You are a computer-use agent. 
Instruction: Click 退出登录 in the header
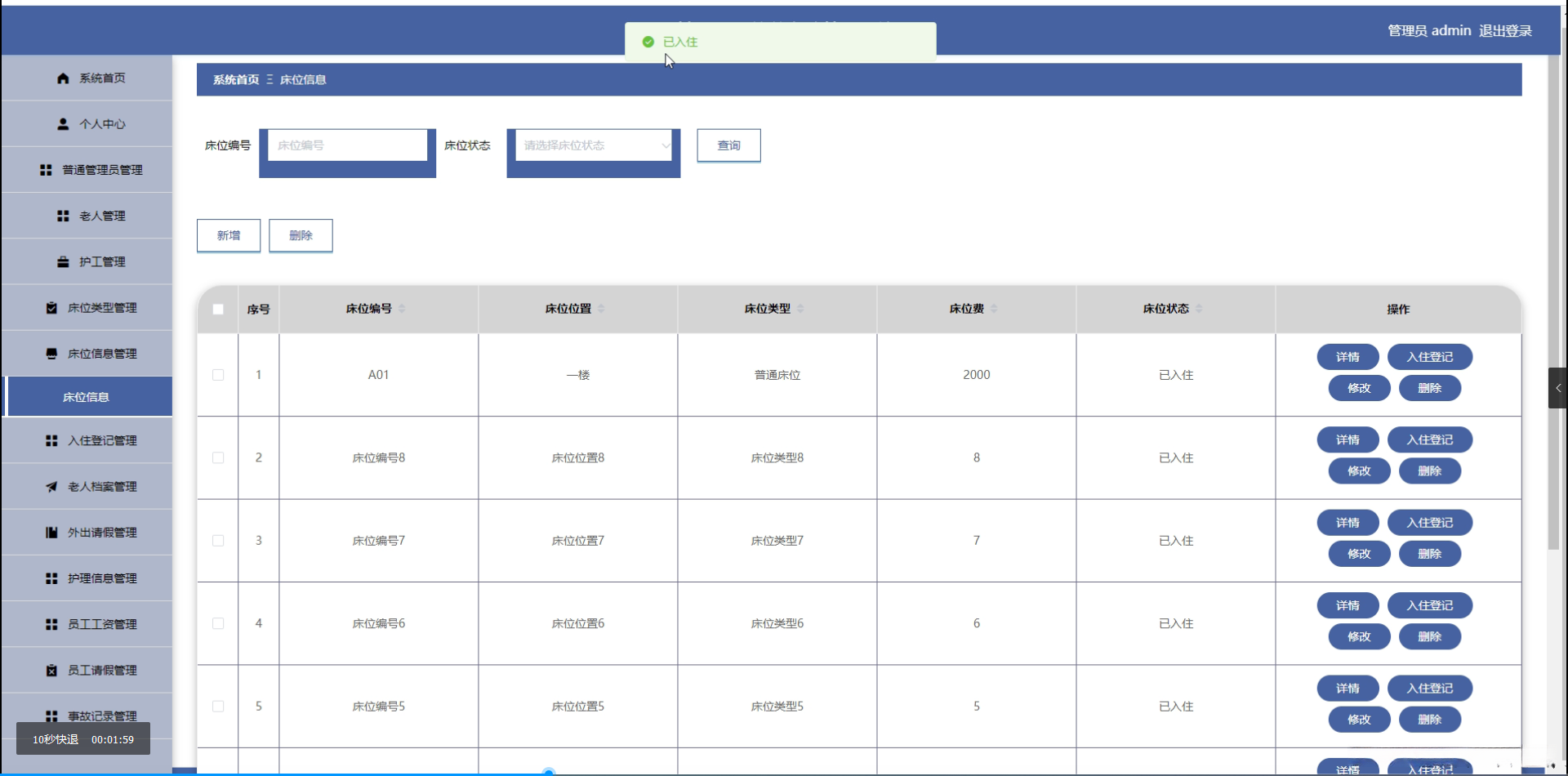pos(1505,31)
